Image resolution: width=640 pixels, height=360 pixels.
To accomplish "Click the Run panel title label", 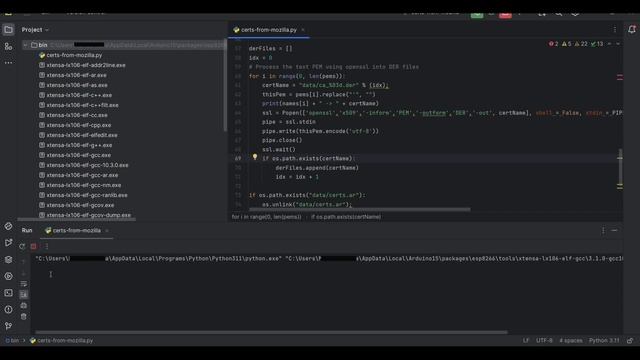I will coord(27,231).
